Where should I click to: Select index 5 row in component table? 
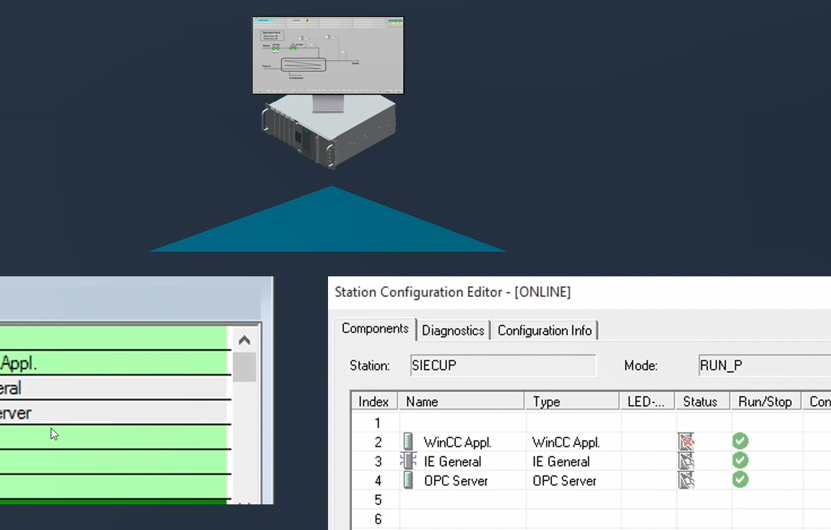point(591,500)
